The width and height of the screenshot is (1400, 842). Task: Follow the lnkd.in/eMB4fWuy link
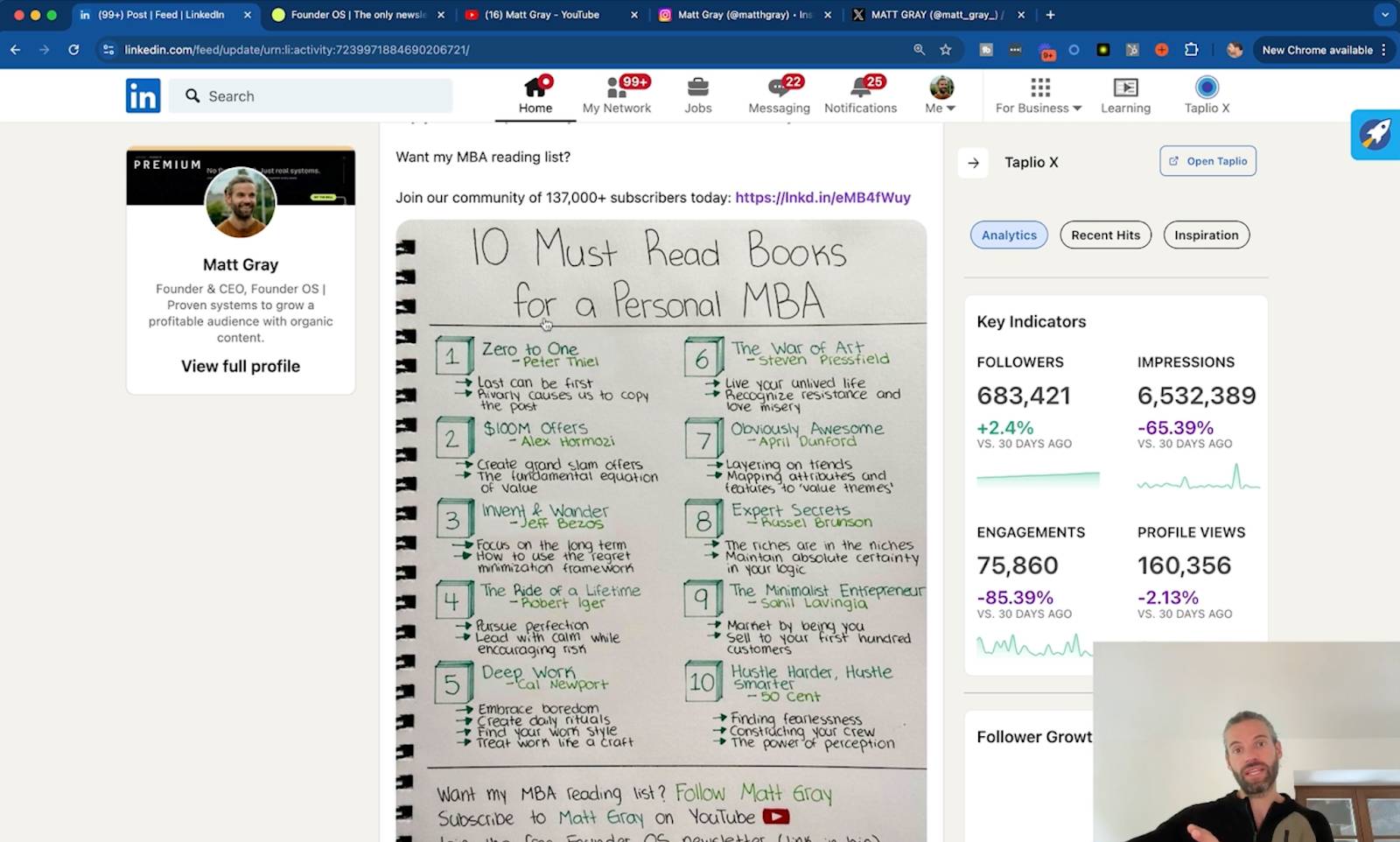[x=822, y=197]
